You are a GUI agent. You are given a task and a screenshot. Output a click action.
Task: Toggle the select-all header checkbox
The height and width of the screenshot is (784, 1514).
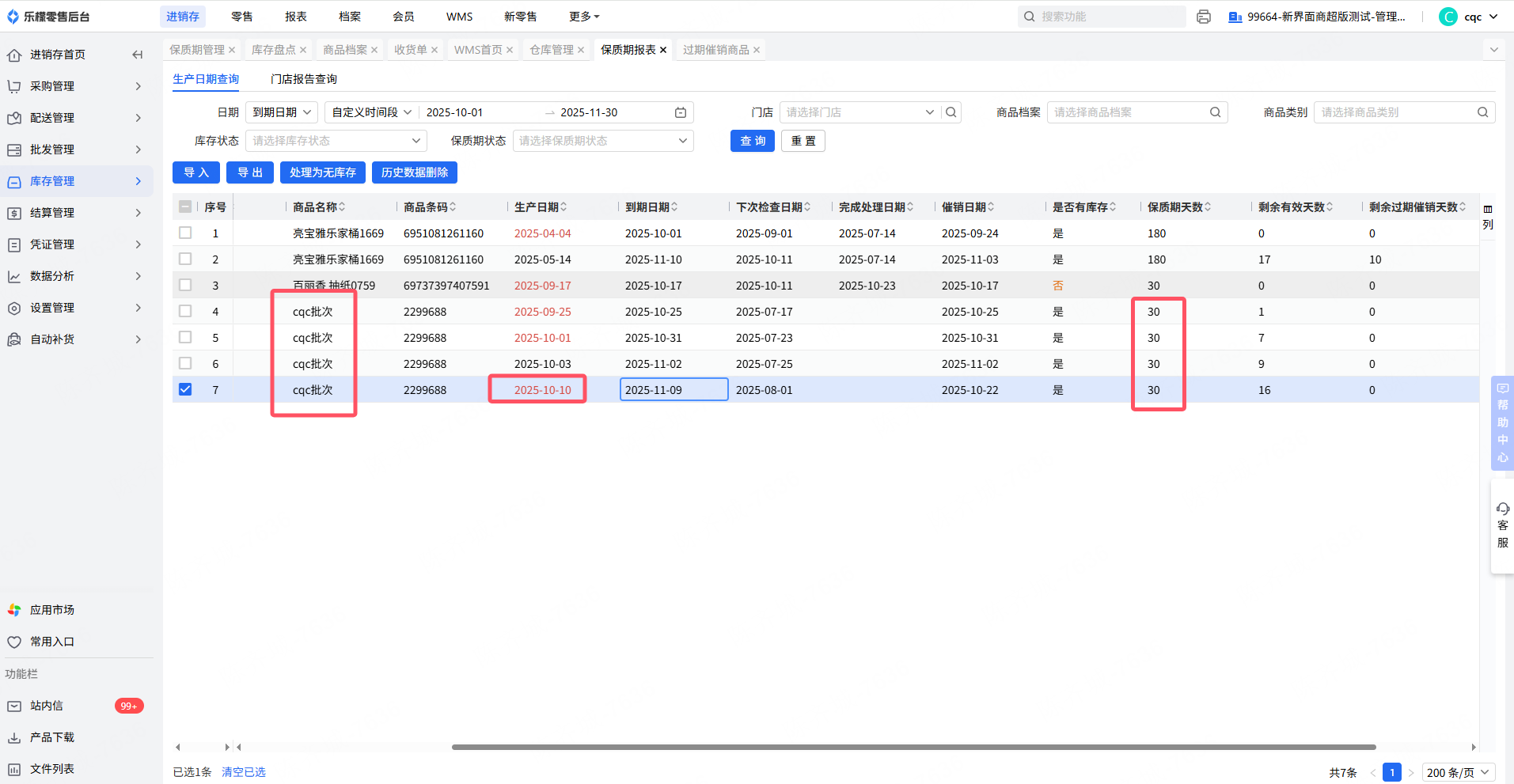click(185, 206)
